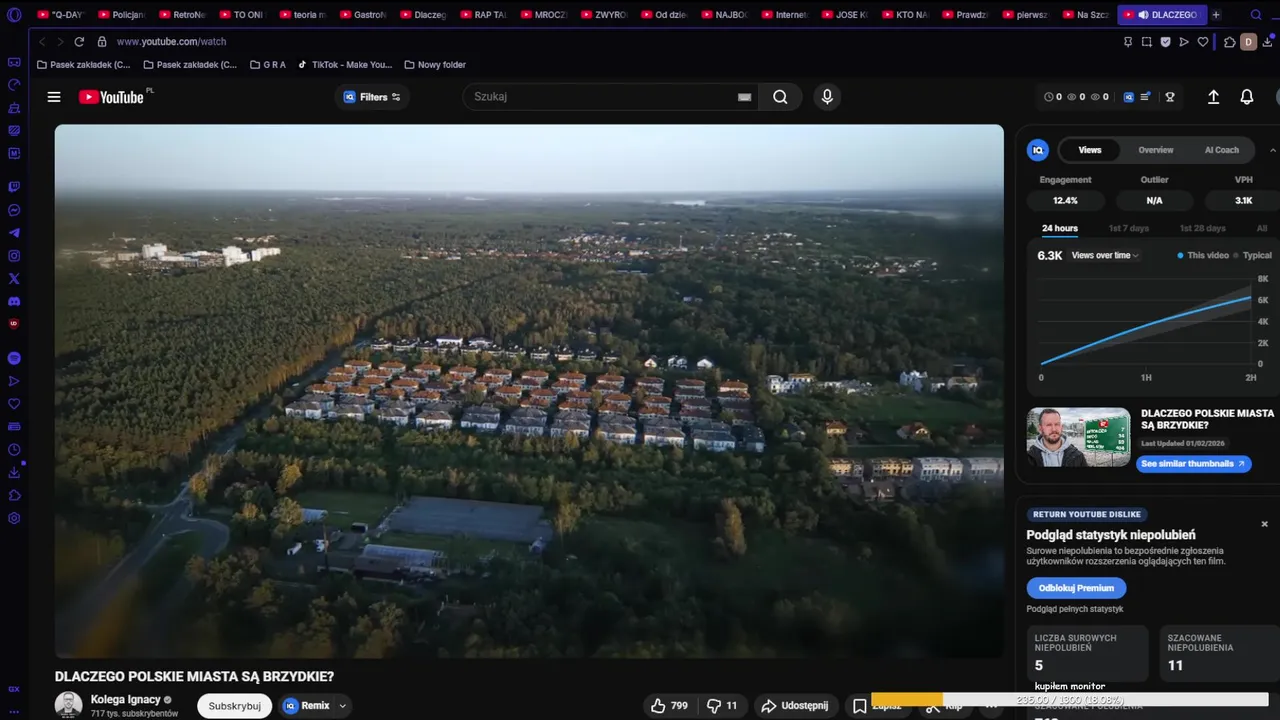Screen dimensions: 1280x720
Task: Open Telegram in the browser sidebar
Action: point(14,233)
